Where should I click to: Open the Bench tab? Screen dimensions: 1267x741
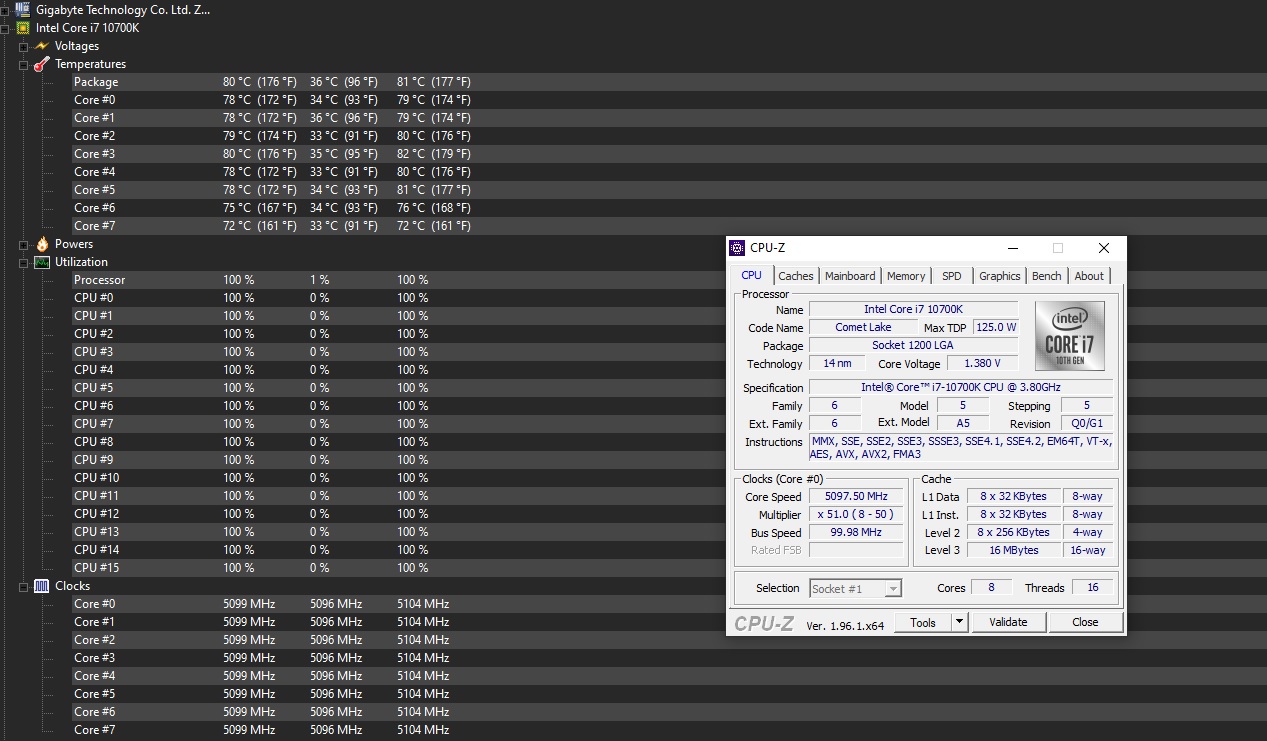(x=1047, y=276)
